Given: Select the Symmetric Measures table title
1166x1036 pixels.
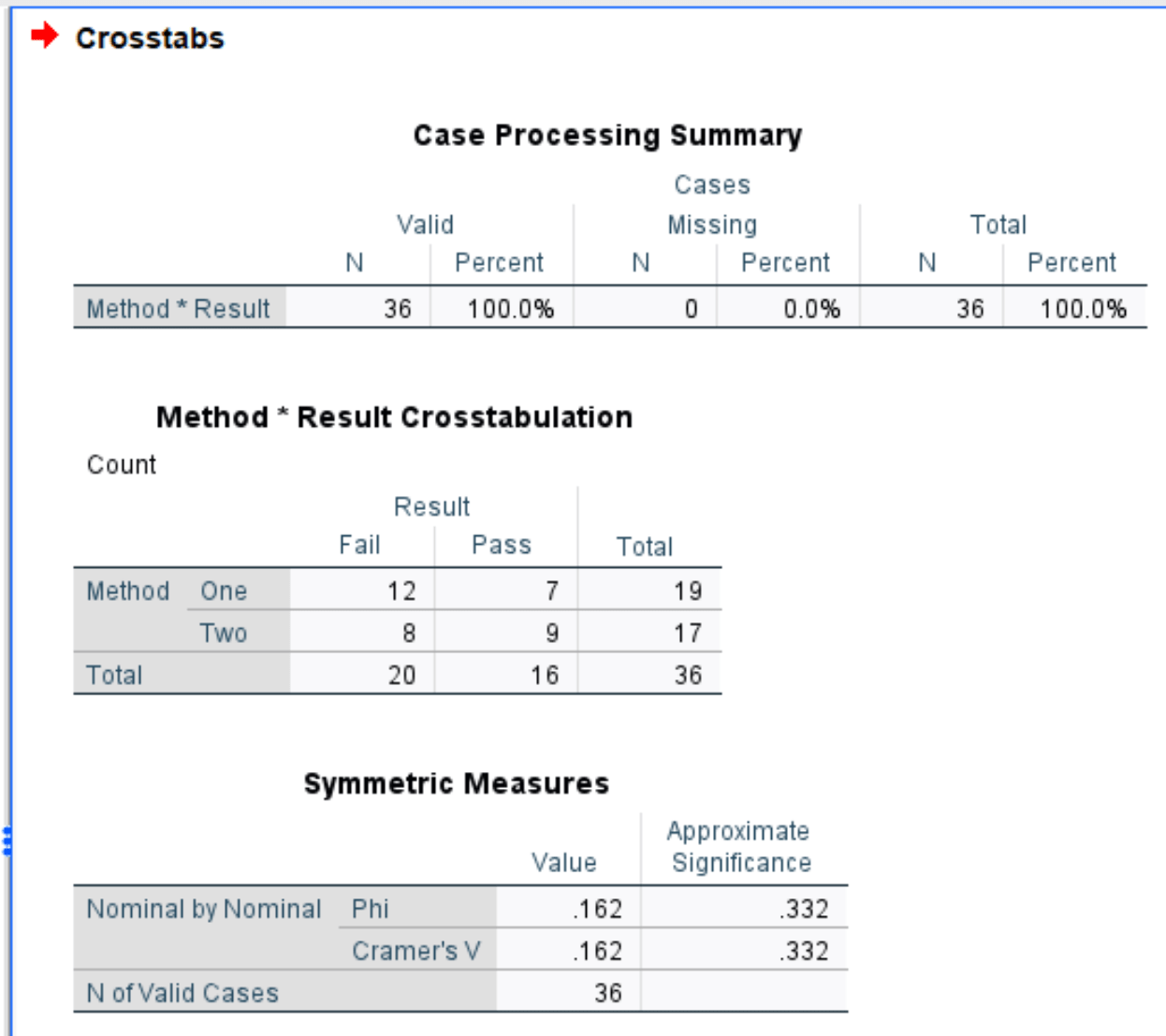Looking at the screenshot, I should click(456, 784).
